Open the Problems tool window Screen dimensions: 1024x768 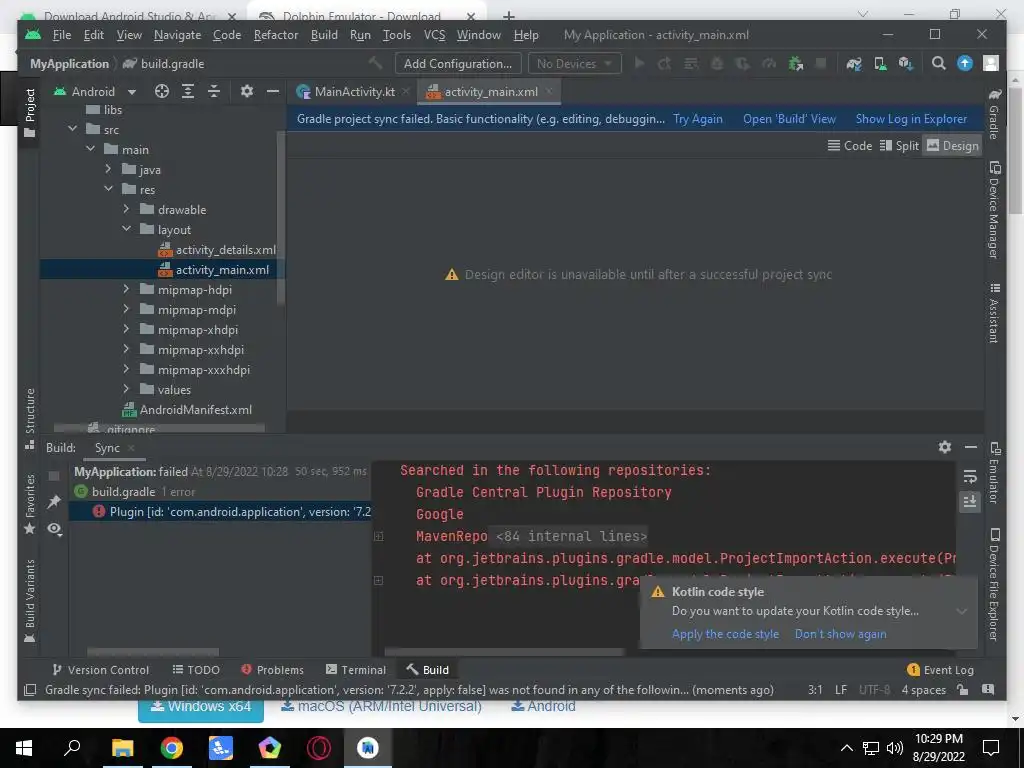tap(272, 669)
